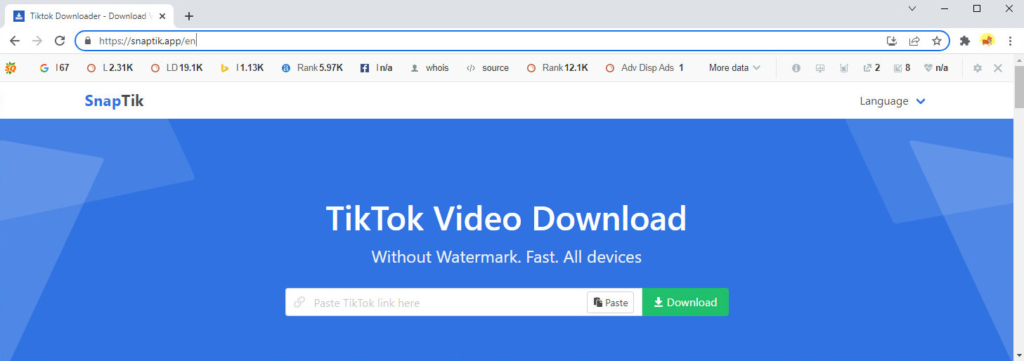Click the browser back arrow
Screen dimensions: 1024x361
[x=14, y=40]
